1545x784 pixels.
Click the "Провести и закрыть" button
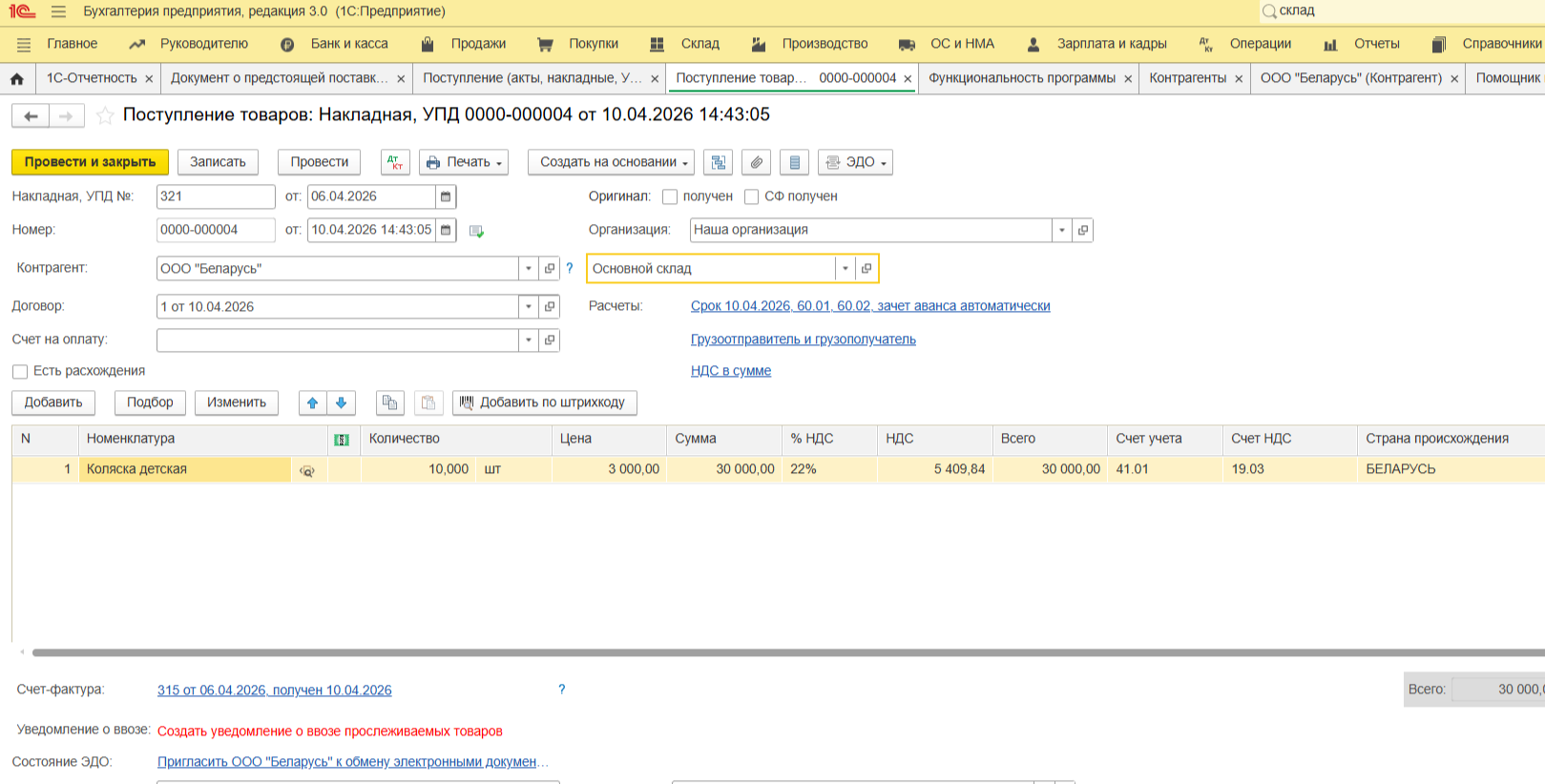point(90,162)
